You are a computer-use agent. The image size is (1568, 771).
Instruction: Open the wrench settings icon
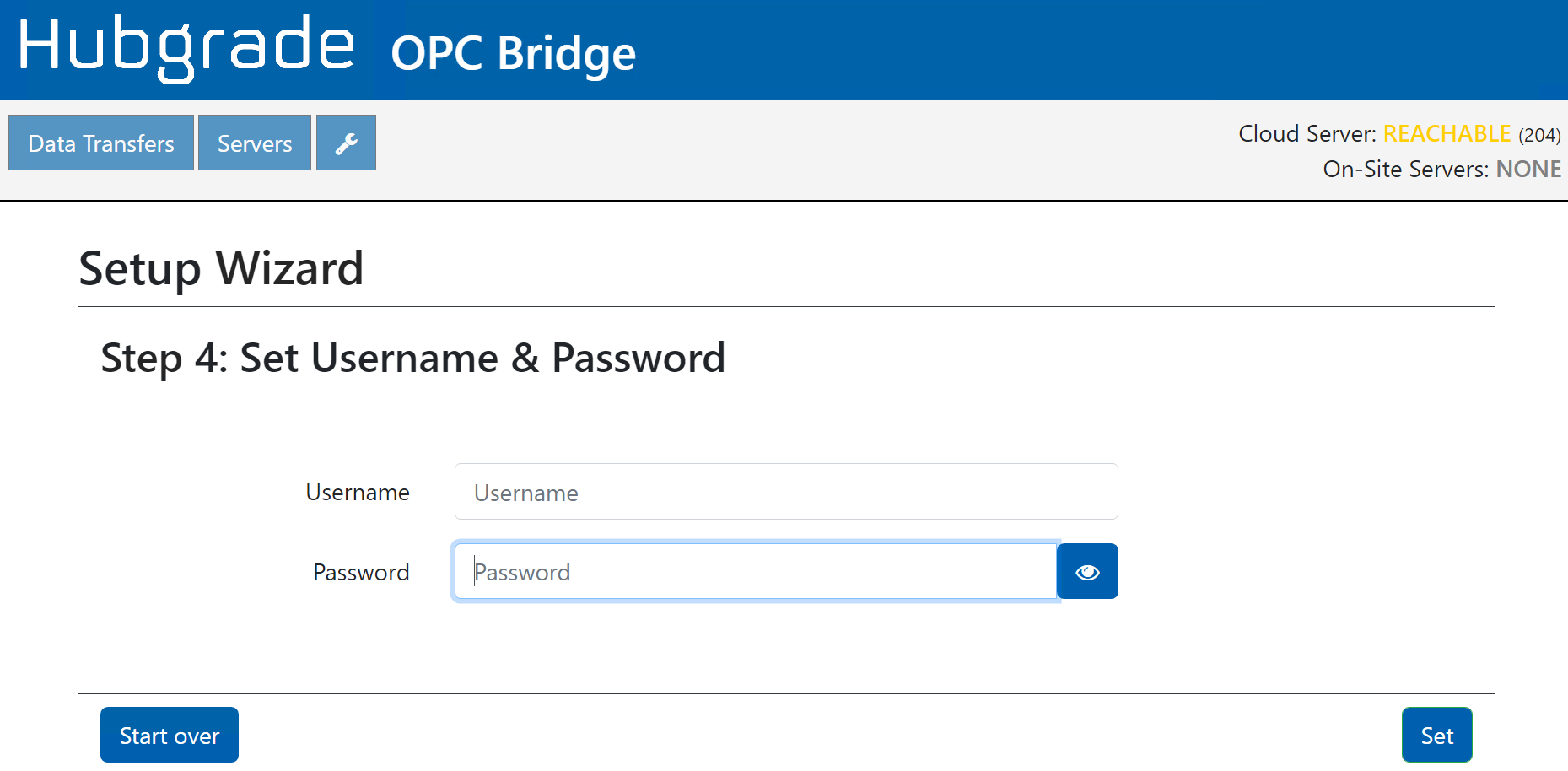click(346, 143)
